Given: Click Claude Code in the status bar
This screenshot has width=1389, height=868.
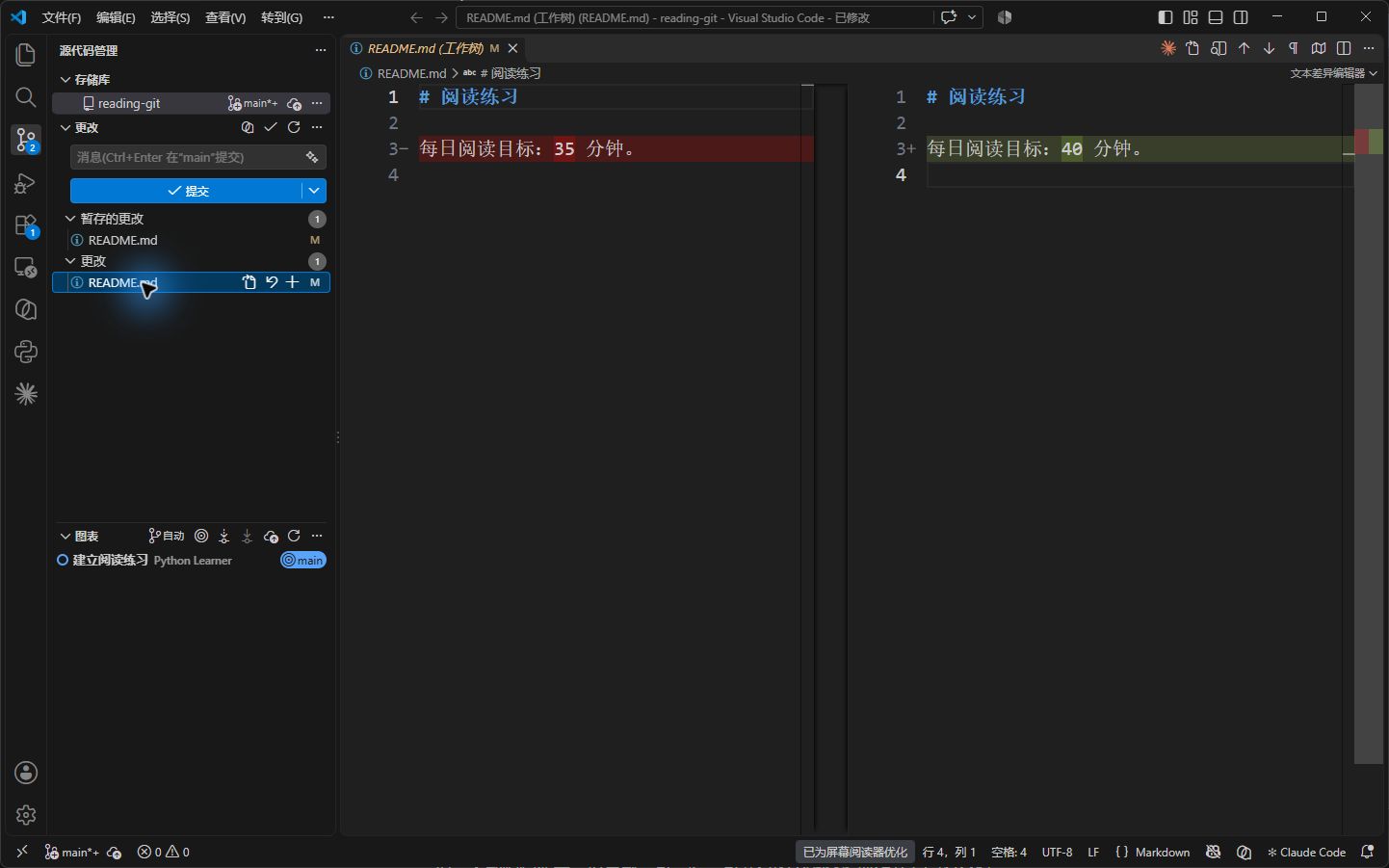Looking at the screenshot, I should (x=1306, y=852).
